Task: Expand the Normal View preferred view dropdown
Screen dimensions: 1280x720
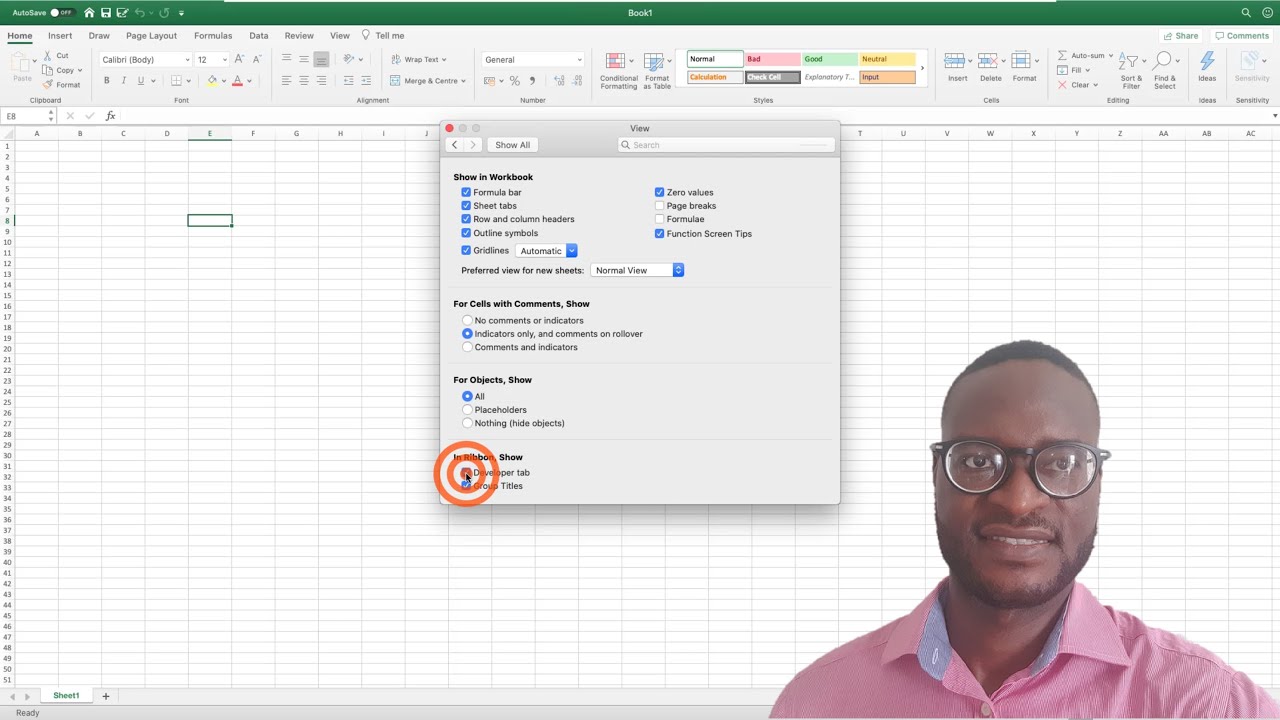Action: point(637,270)
